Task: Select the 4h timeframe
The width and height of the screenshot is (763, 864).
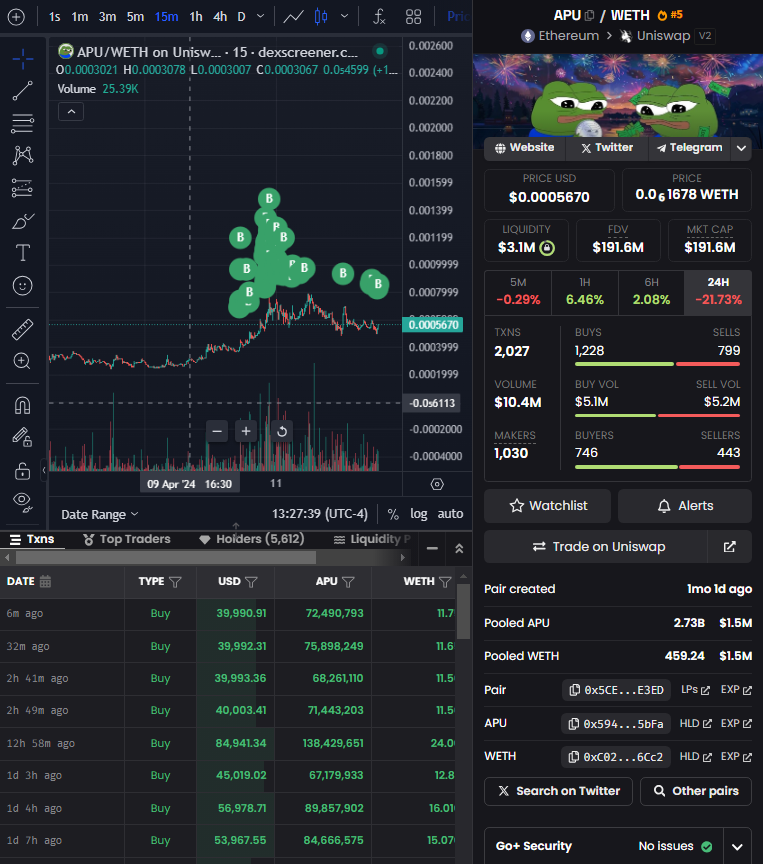Action: (220, 17)
